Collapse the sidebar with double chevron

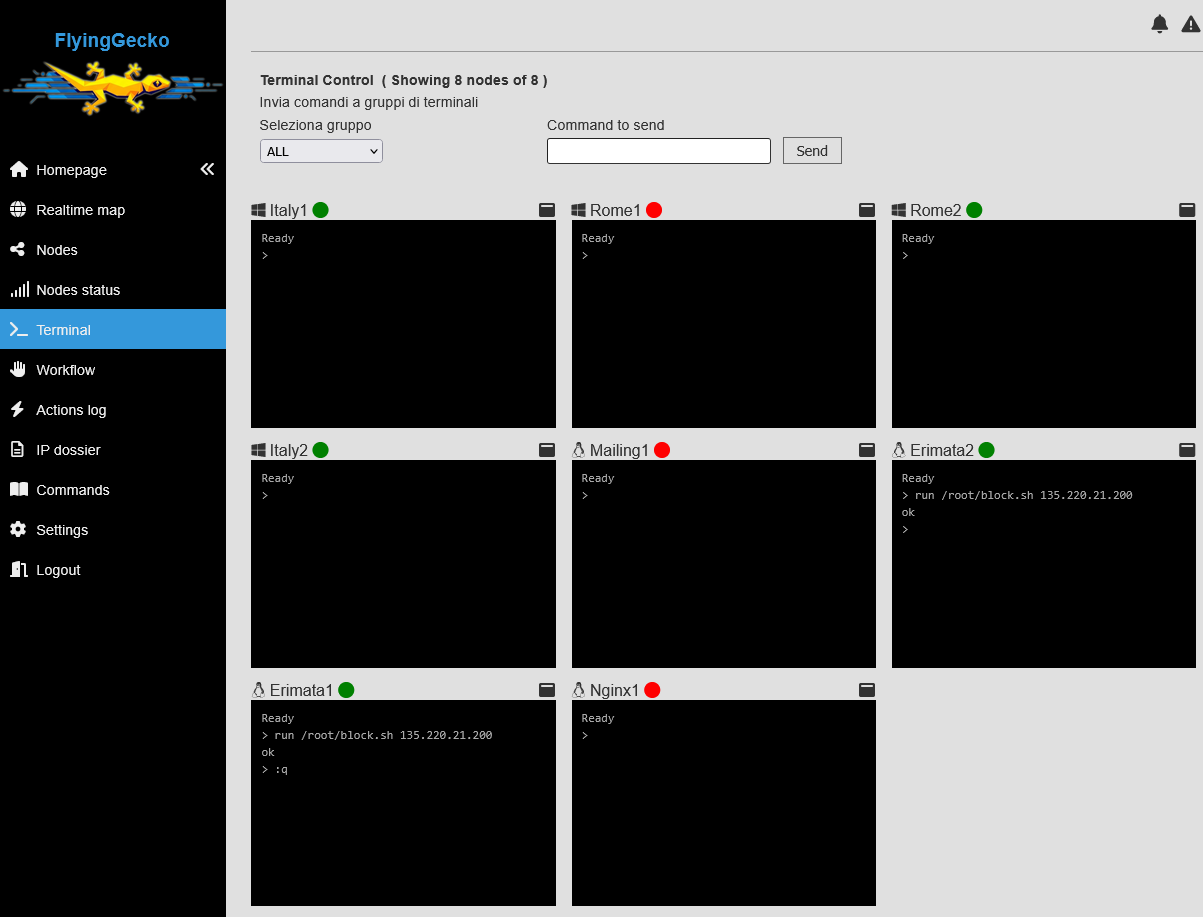point(207,169)
